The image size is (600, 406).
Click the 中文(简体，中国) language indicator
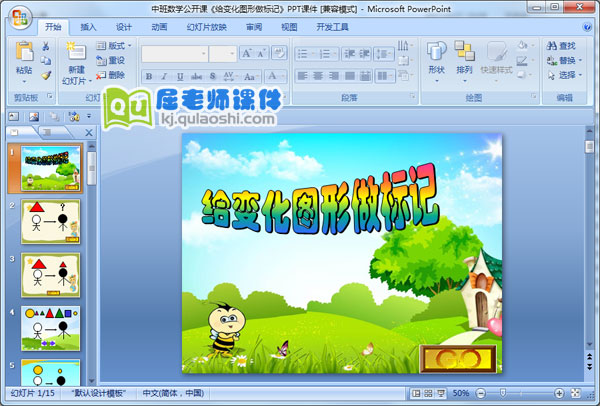(x=173, y=393)
